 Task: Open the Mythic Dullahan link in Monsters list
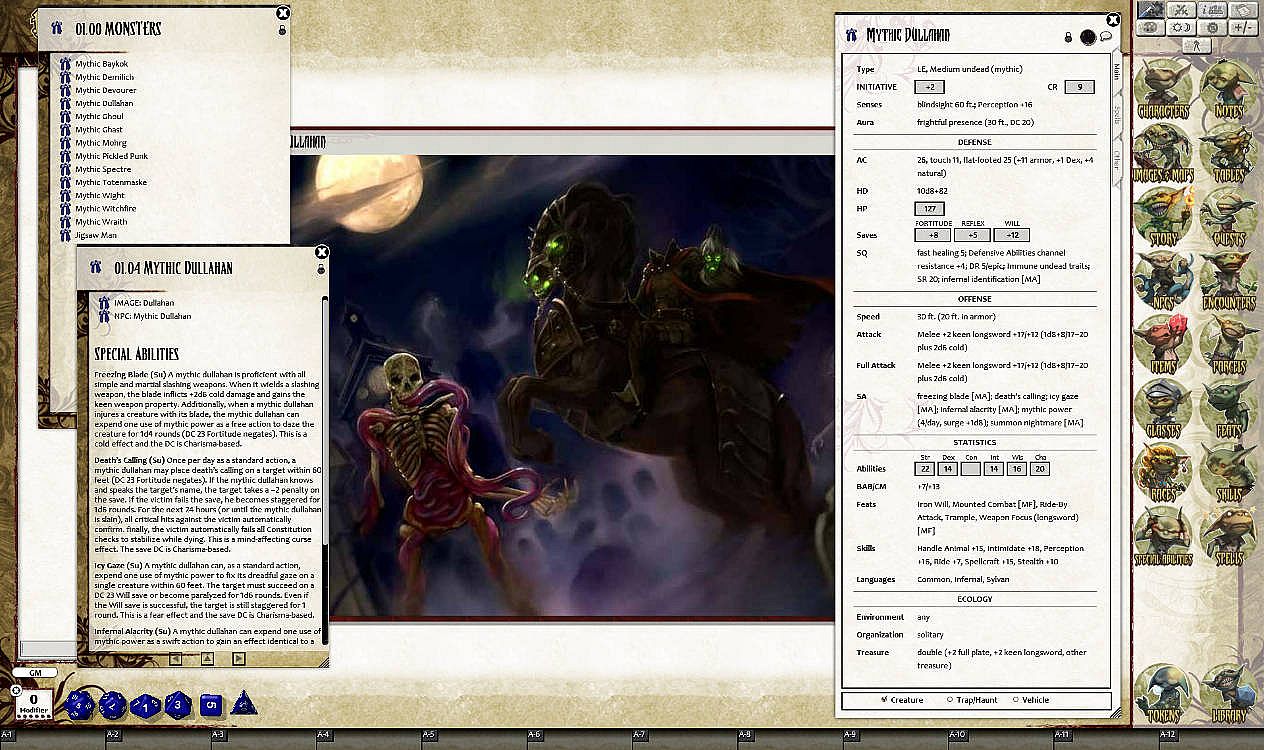pyautogui.click(x=104, y=103)
